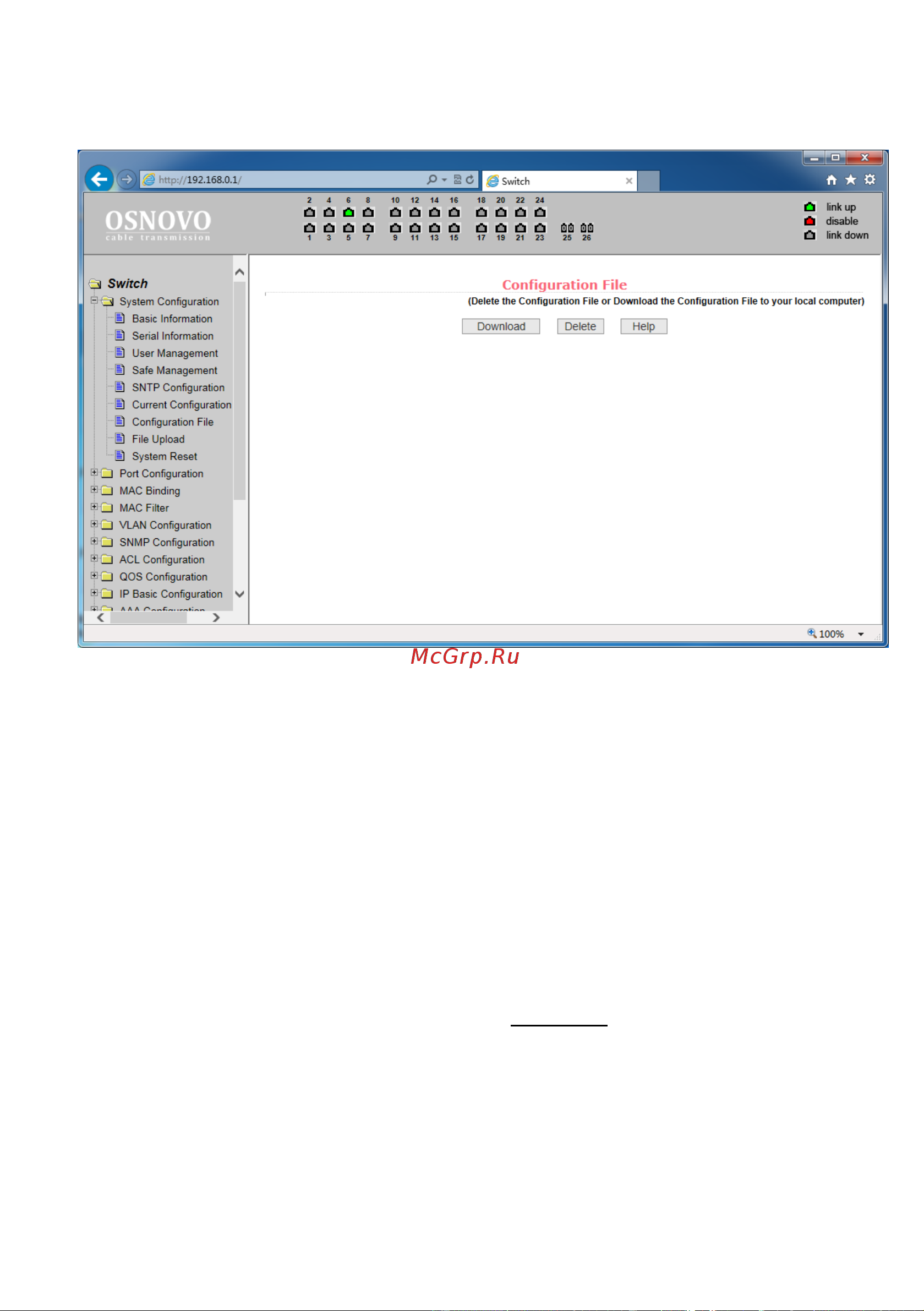
Task: Open File Upload page
Action: (x=158, y=439)
